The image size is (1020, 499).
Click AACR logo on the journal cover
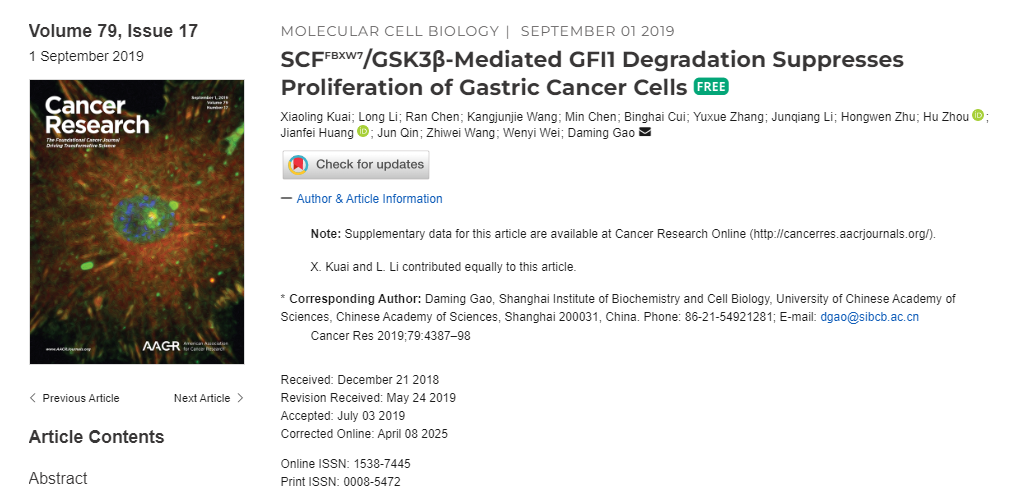[x=161, y=345]
